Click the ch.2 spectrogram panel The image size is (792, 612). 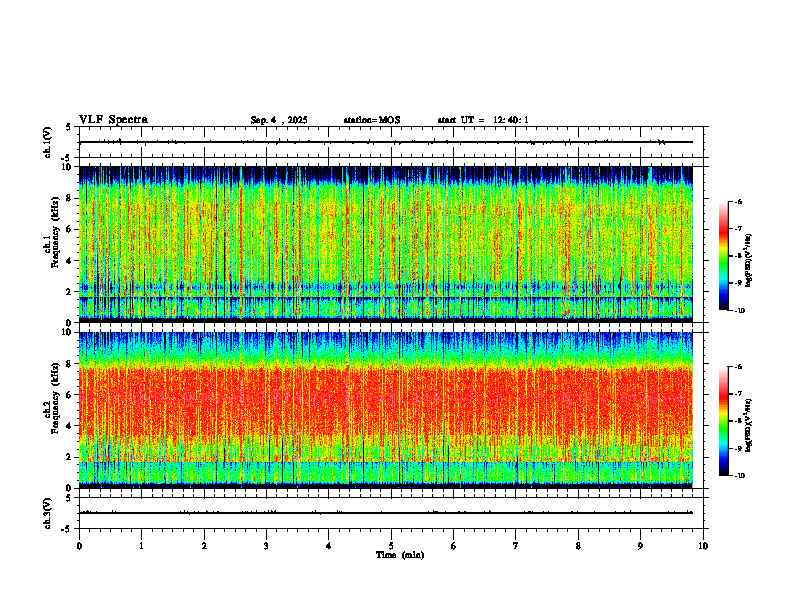click(x=386, y=410)
